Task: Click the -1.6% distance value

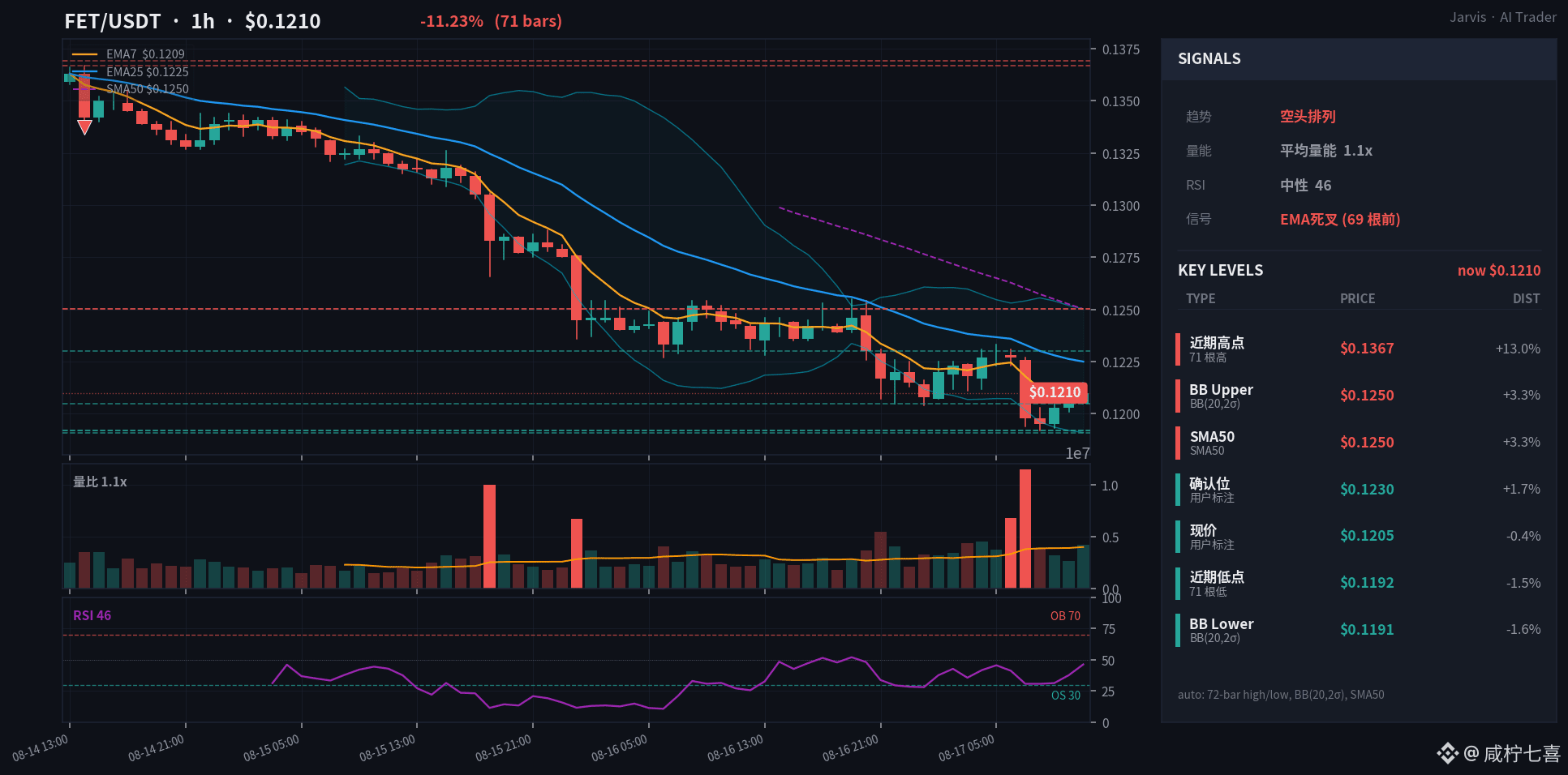Action: pyautogui.click(x=1523, y=630)
